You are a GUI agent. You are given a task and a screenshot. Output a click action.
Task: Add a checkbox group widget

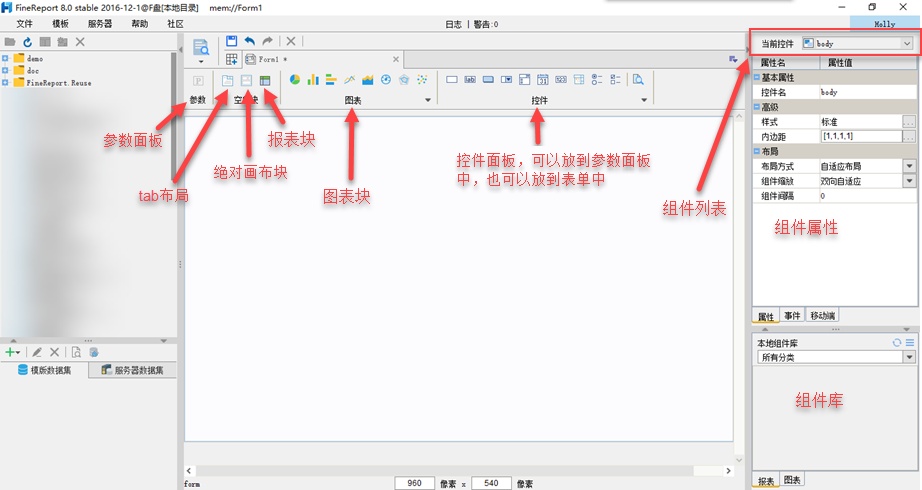coord(615,79)
